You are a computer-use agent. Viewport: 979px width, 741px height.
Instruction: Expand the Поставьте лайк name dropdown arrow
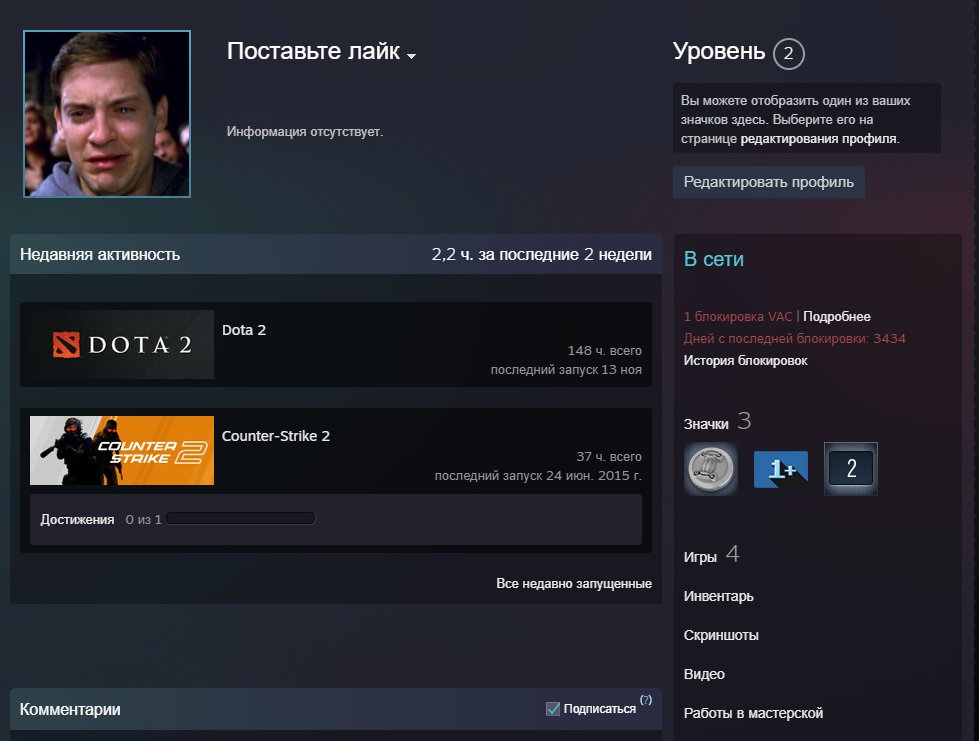pos(411,56)
